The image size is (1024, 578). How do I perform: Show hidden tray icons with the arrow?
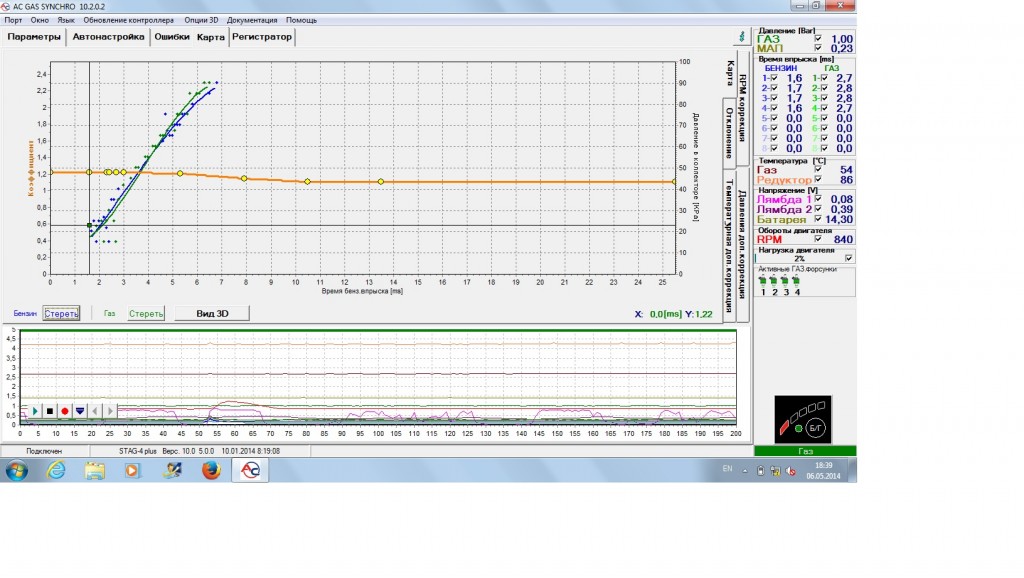(747, 470)
